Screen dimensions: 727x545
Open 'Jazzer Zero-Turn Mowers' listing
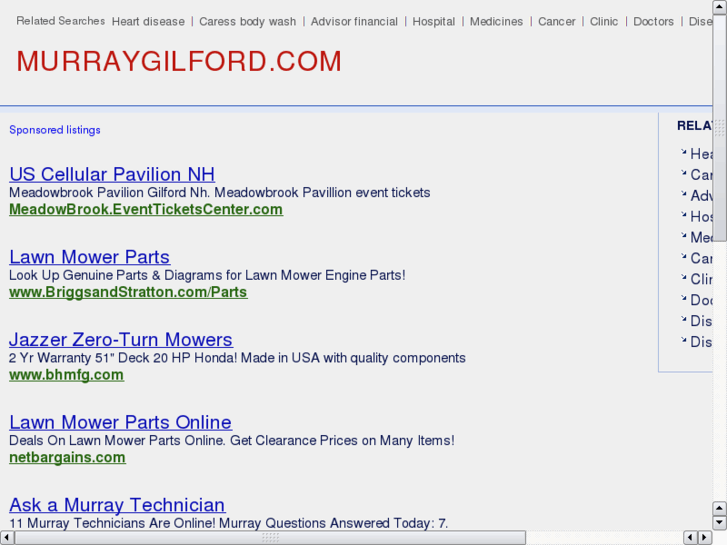(x=121, y=340)
